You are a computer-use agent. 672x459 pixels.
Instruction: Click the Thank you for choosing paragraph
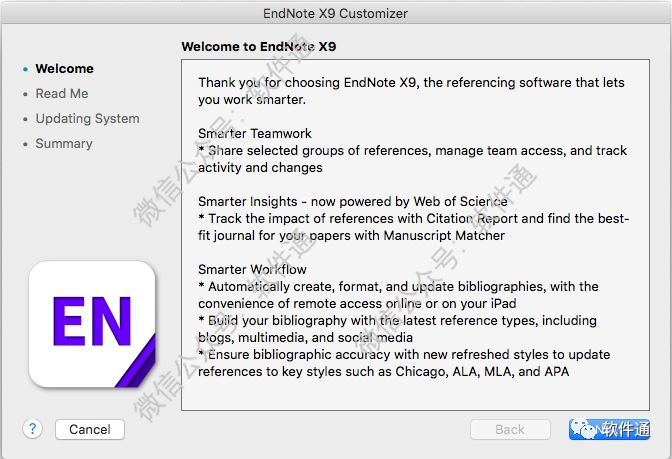[x=411, y=91]
